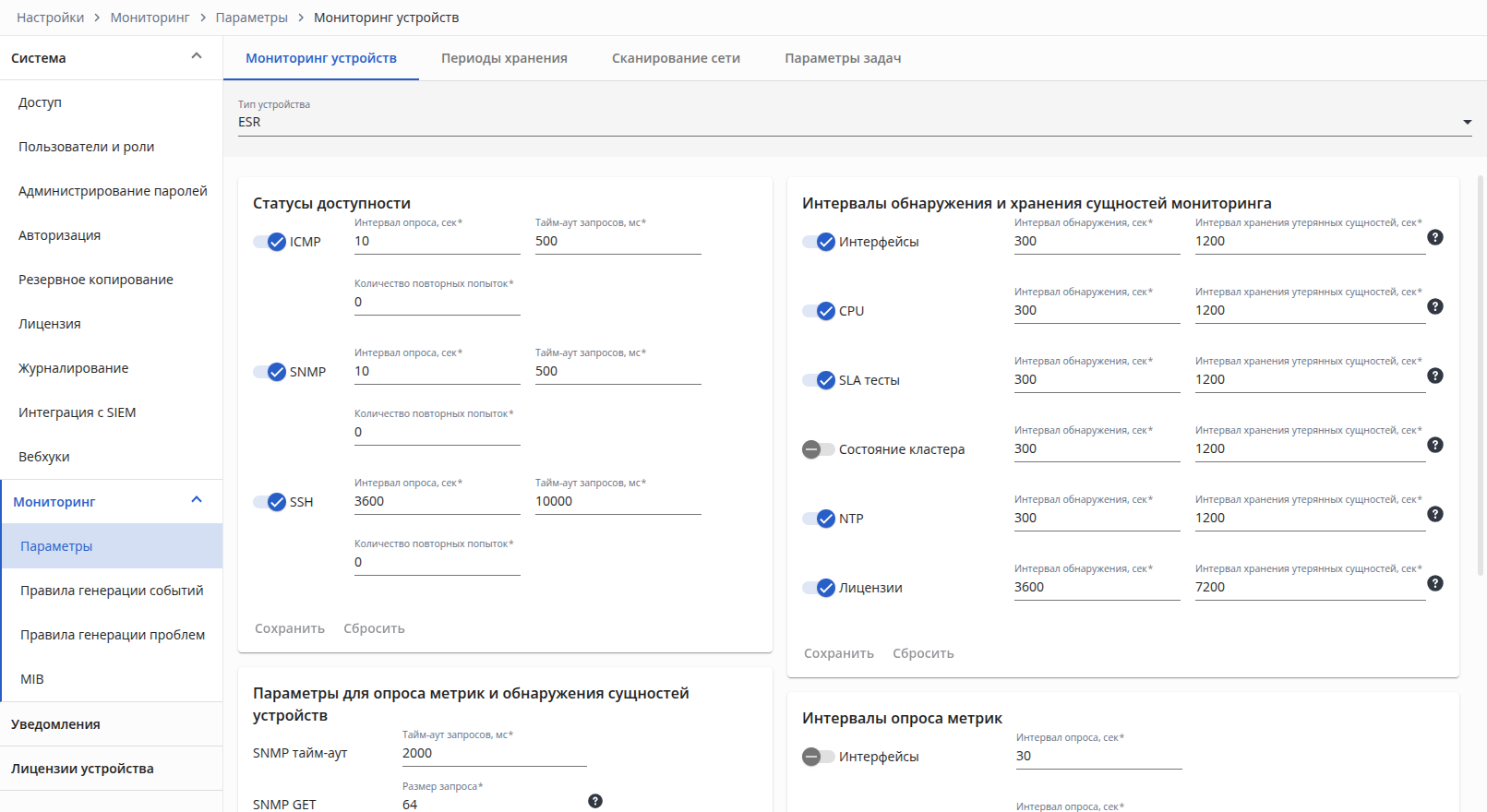The width and height of the screenshot is (1487, 812).
Task: Open the Тип устройства ESR dropdown
Action: (x=855, y=122)
